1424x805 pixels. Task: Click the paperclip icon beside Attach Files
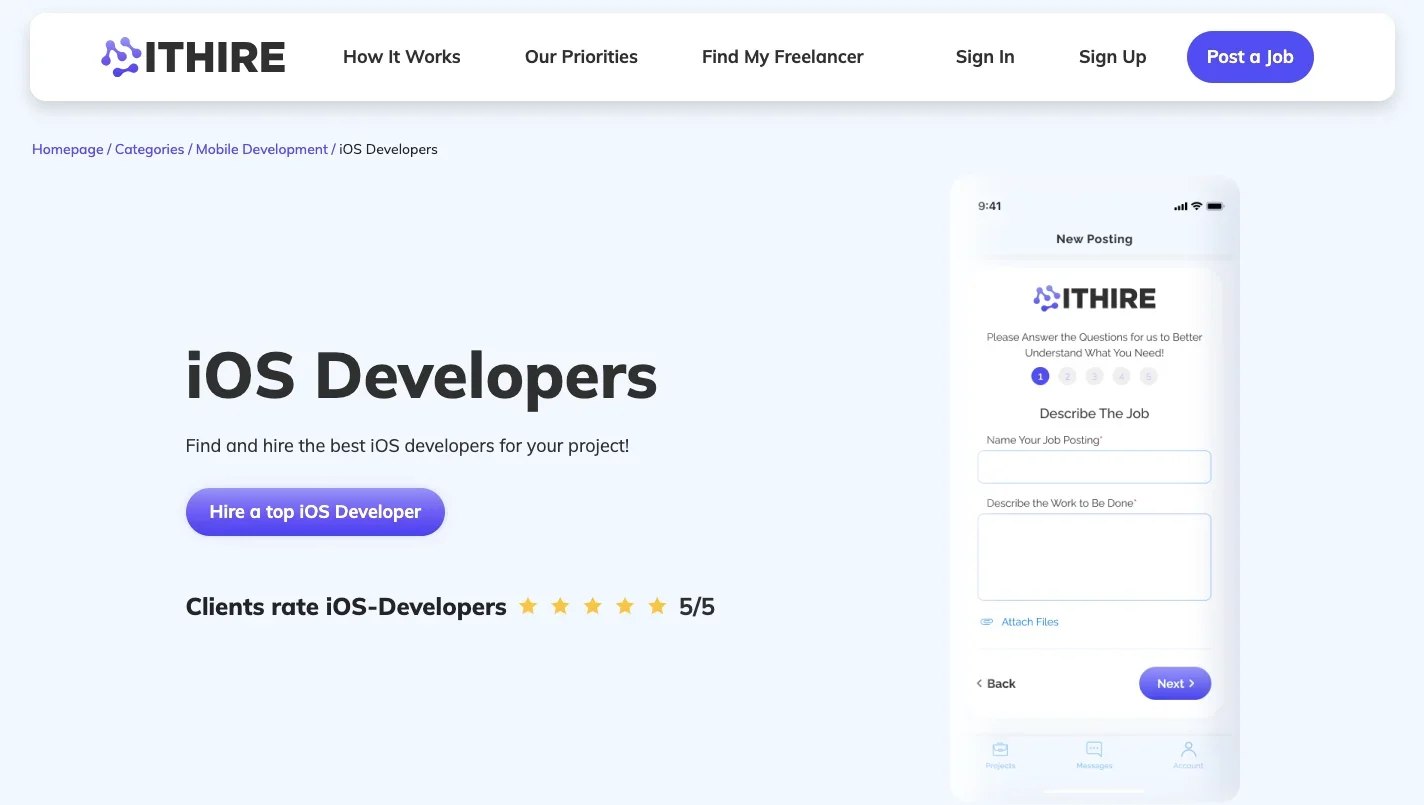[x=987, y=622]
